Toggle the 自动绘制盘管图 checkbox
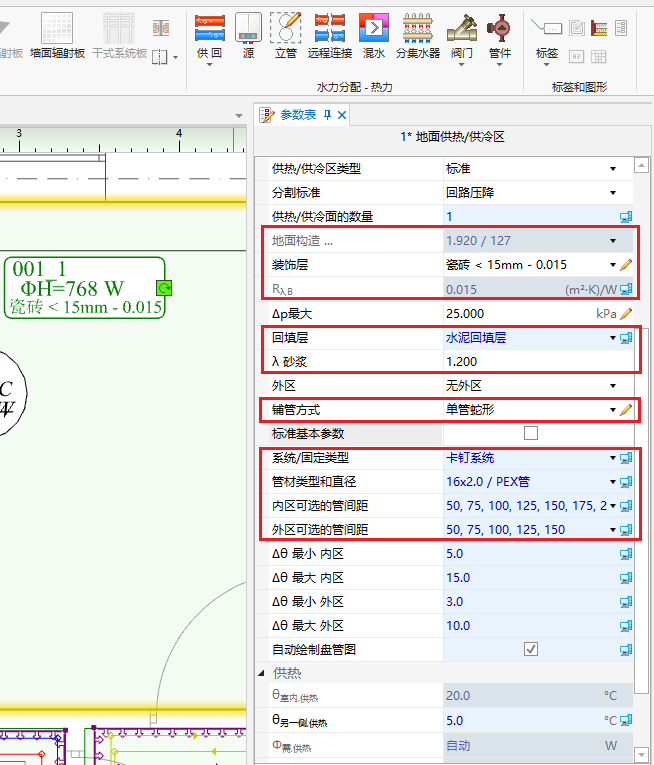The image size is (654, 765). tap(531, 649)
